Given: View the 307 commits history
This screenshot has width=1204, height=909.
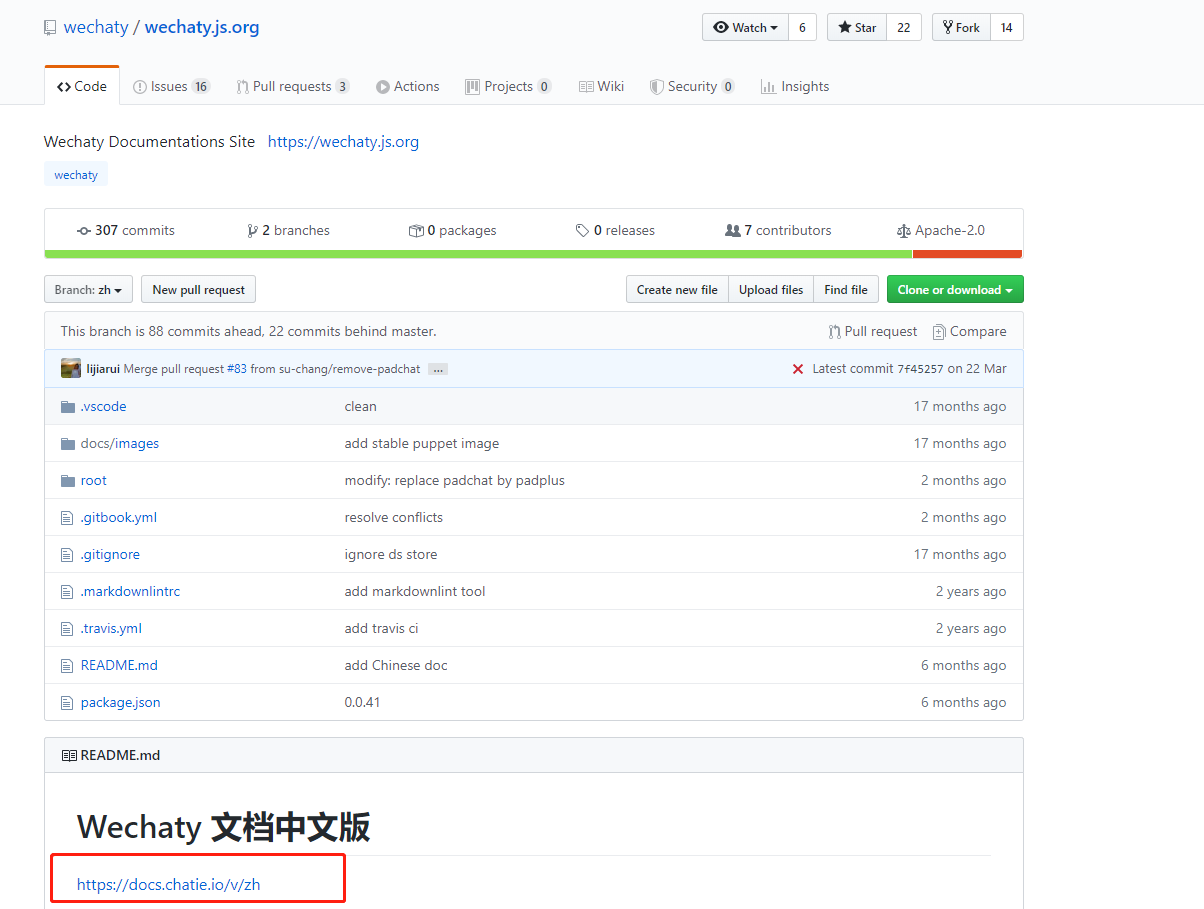Looking at the screenshot, I should (x=126, y=230).
